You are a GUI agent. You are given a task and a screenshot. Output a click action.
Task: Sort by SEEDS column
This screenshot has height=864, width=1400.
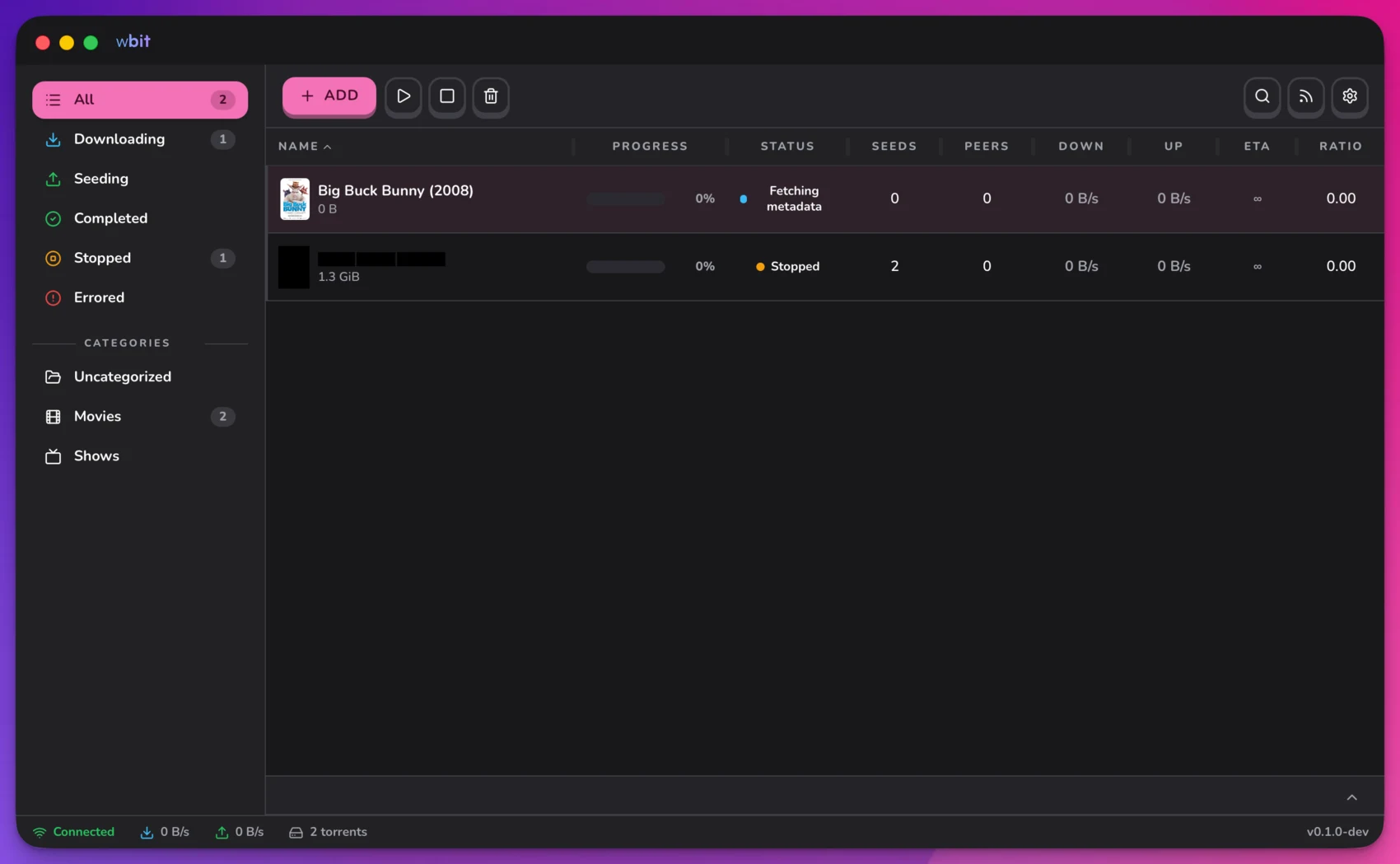894,147
